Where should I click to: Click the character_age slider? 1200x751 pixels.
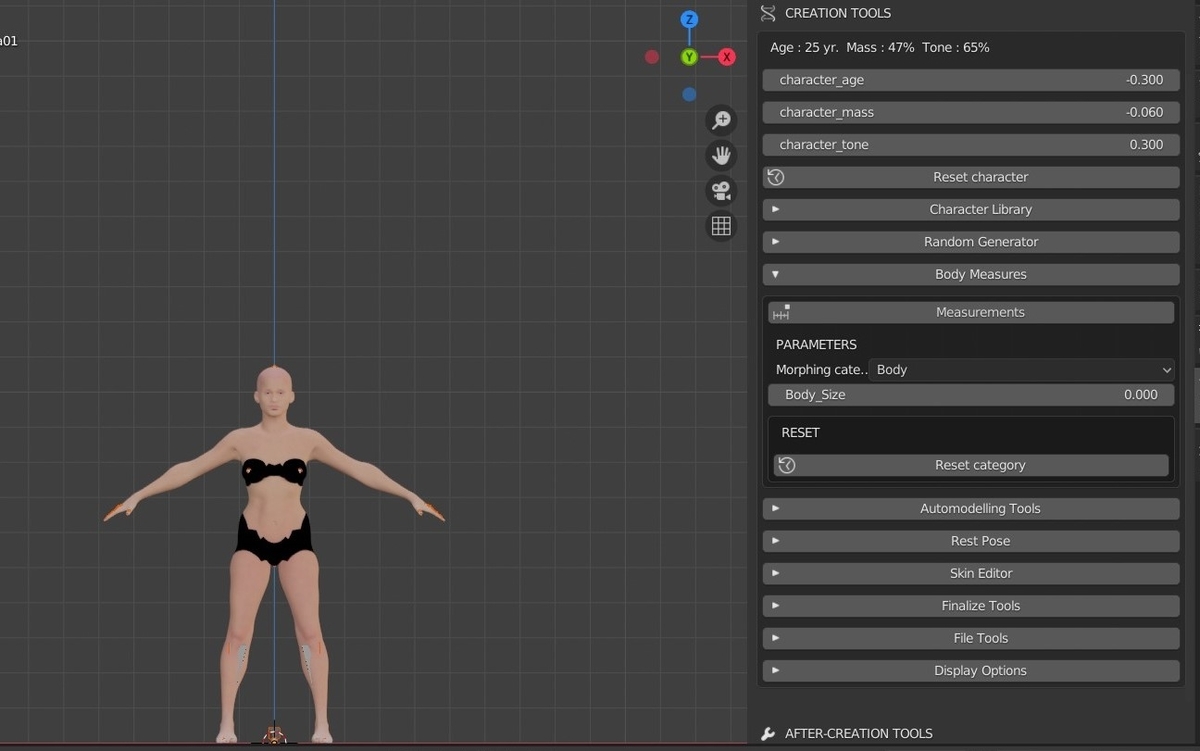(x=971, y=80)
